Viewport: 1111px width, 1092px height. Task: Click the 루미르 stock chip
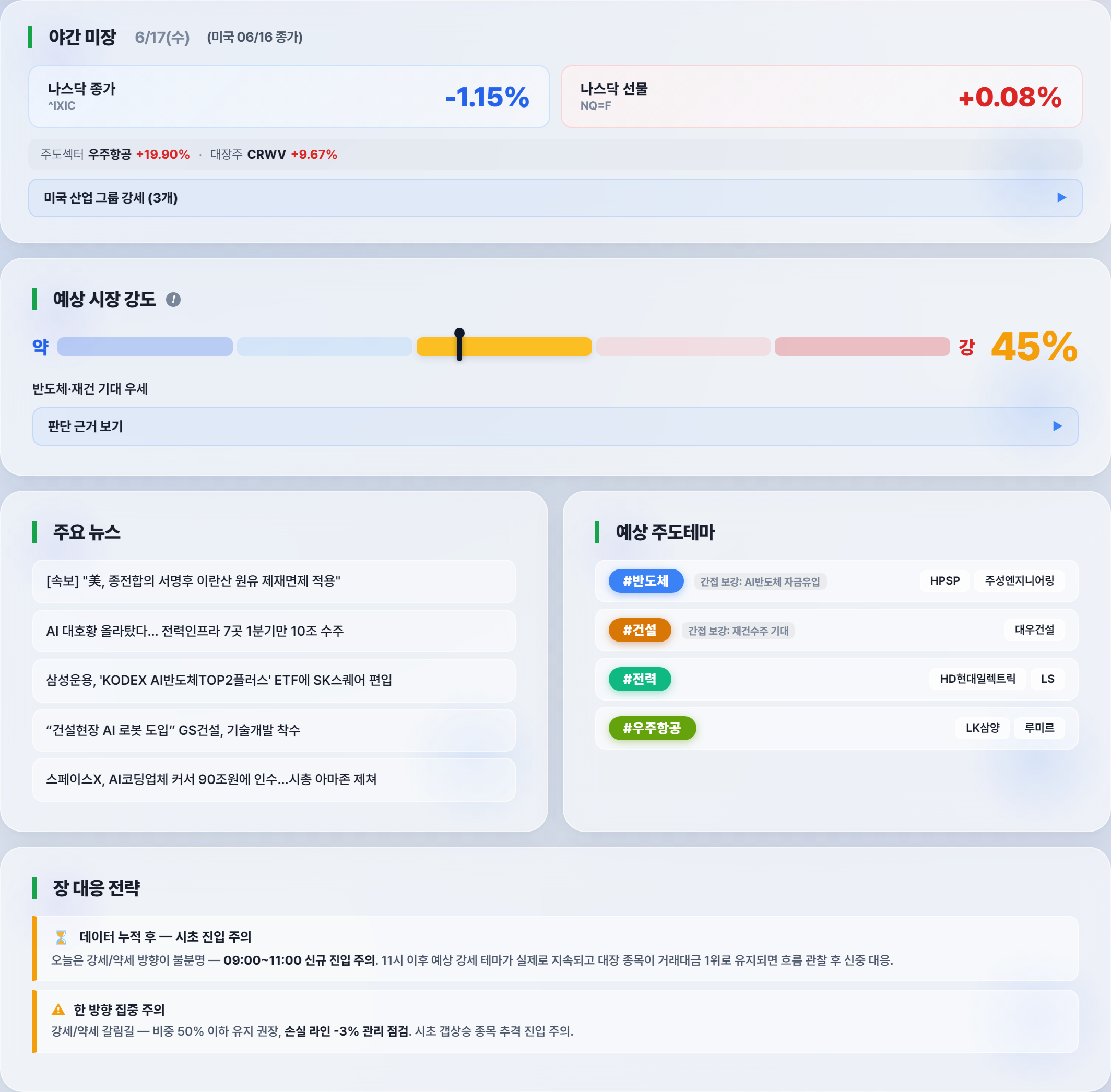point(1039,728)
